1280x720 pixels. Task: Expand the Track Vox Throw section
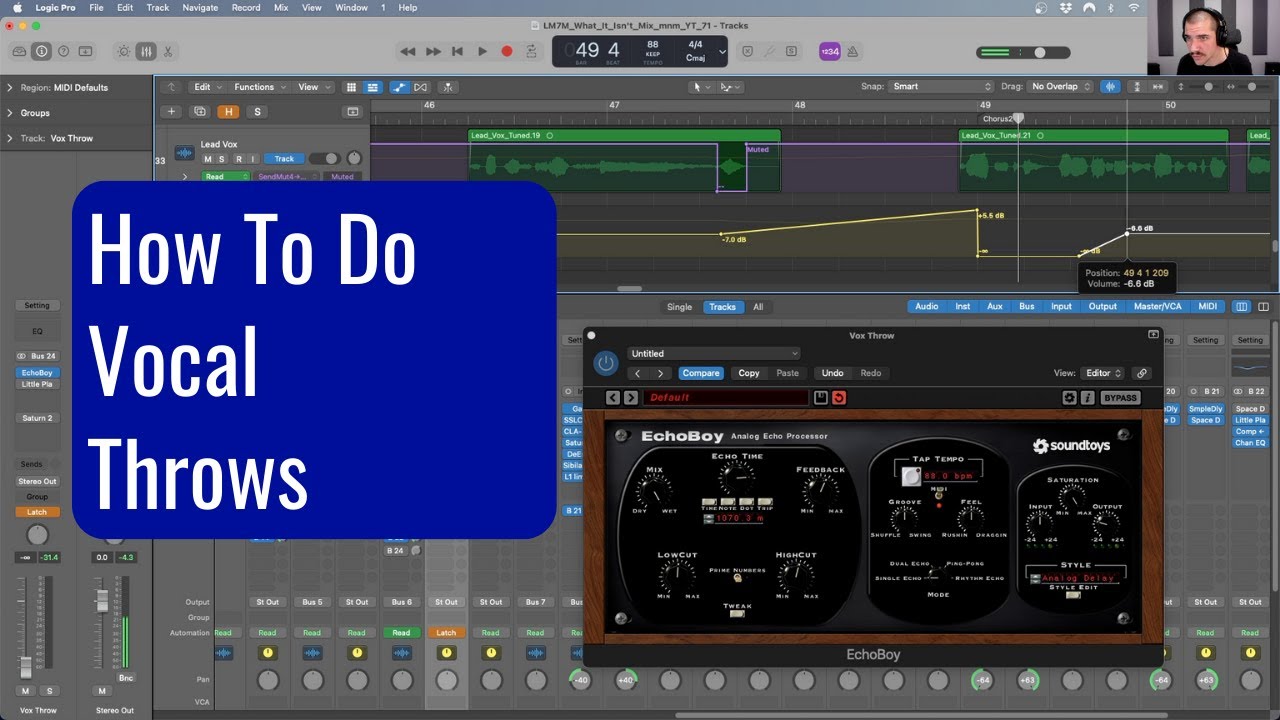[x=10, y=138]
